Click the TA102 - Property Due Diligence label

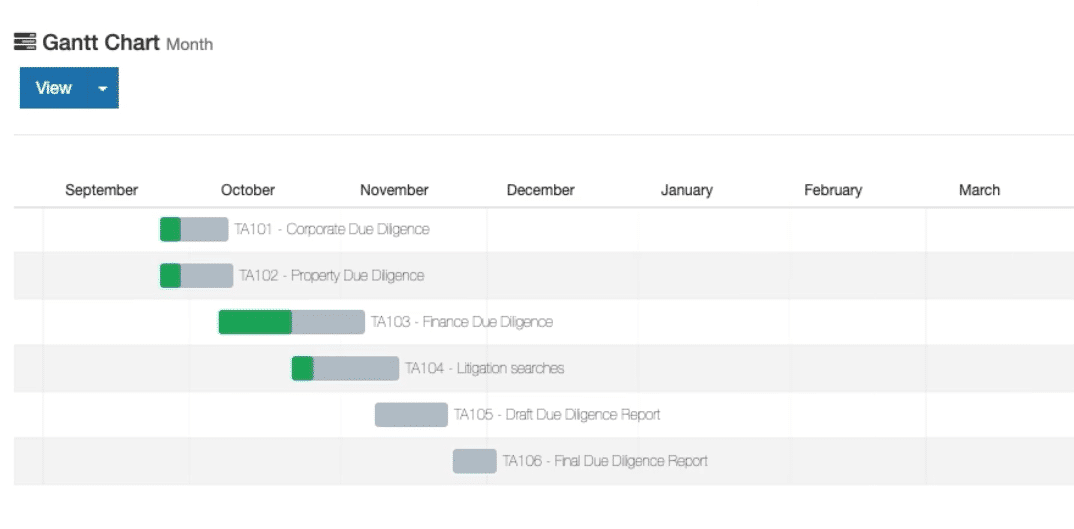pos(331,276)
